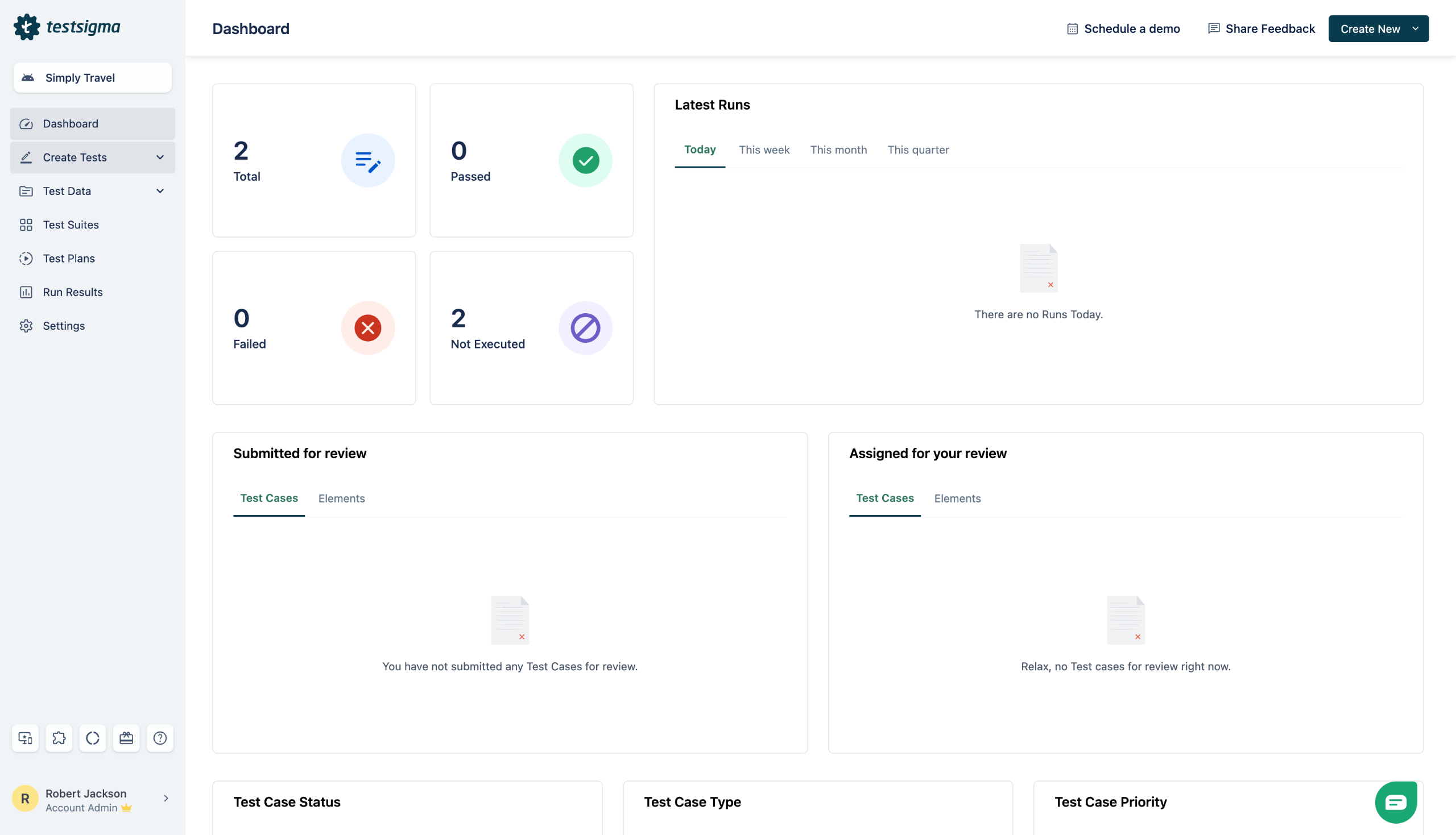Click the Share Feedback button
Image resolution: width=1456 pixels, height=835 pixels.
tap(1261, 28)
